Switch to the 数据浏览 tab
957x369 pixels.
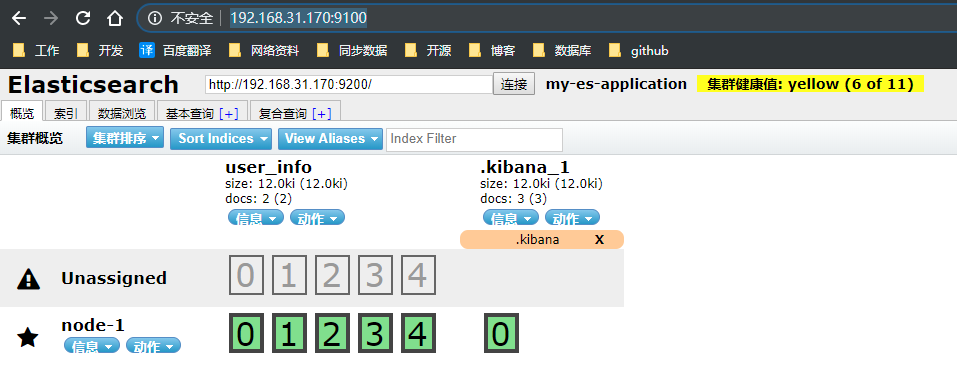[x=122, y=113]
